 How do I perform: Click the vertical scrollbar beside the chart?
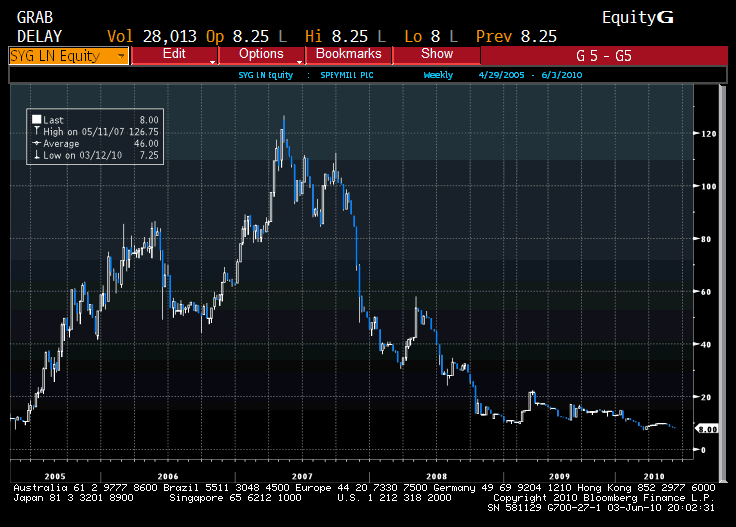(722, 282)
